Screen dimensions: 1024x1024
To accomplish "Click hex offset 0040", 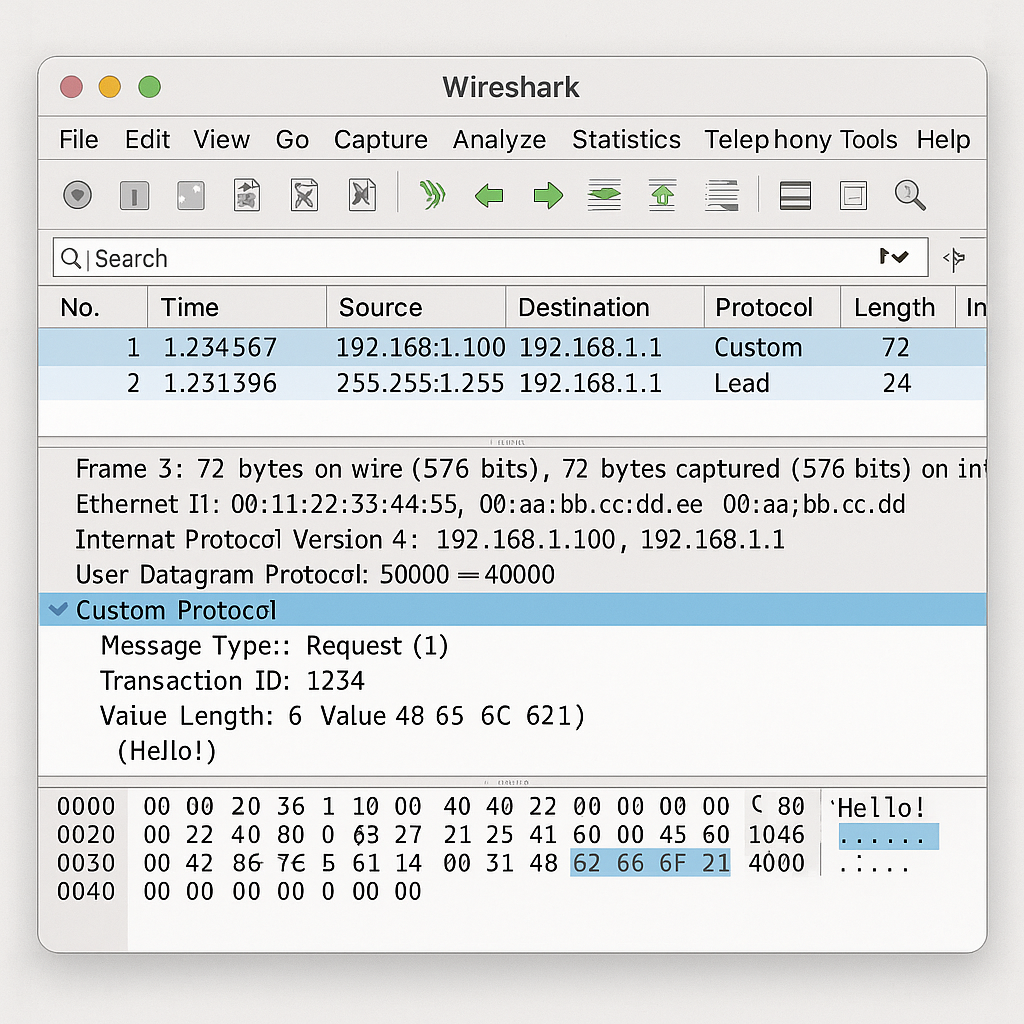I will 86,891.
